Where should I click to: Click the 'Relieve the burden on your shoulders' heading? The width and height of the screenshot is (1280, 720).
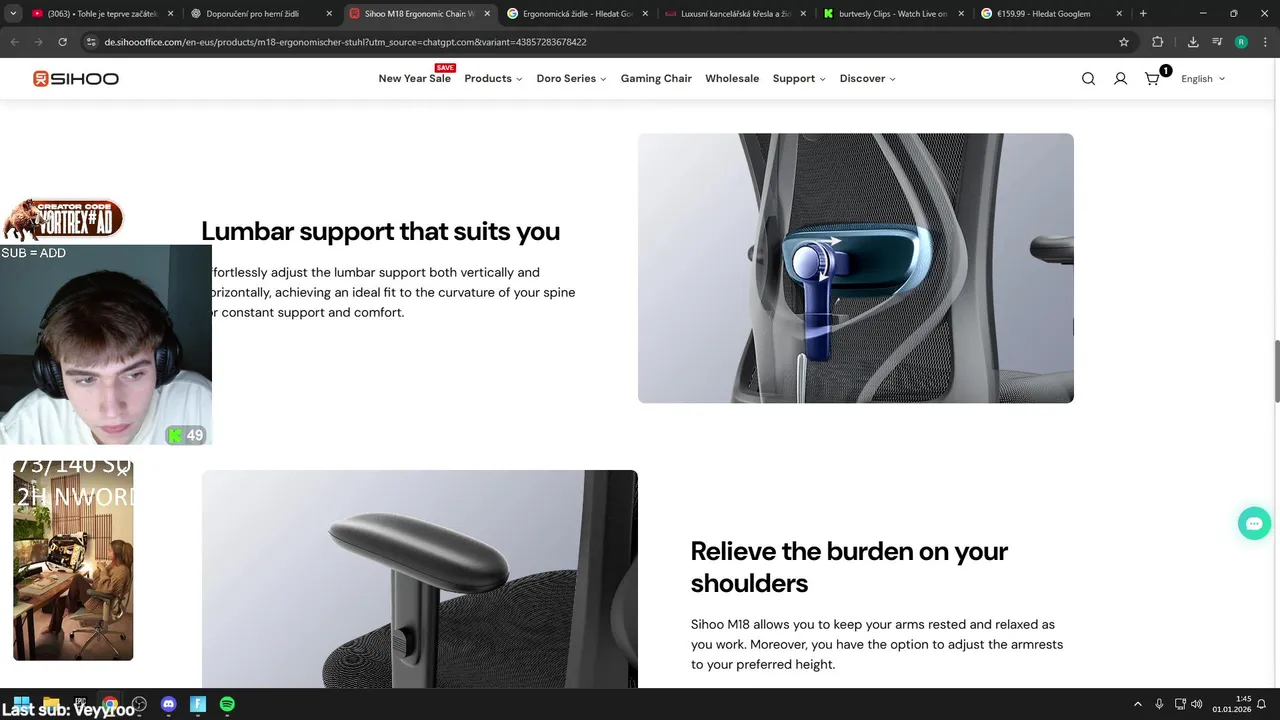[x=849, y=567]
